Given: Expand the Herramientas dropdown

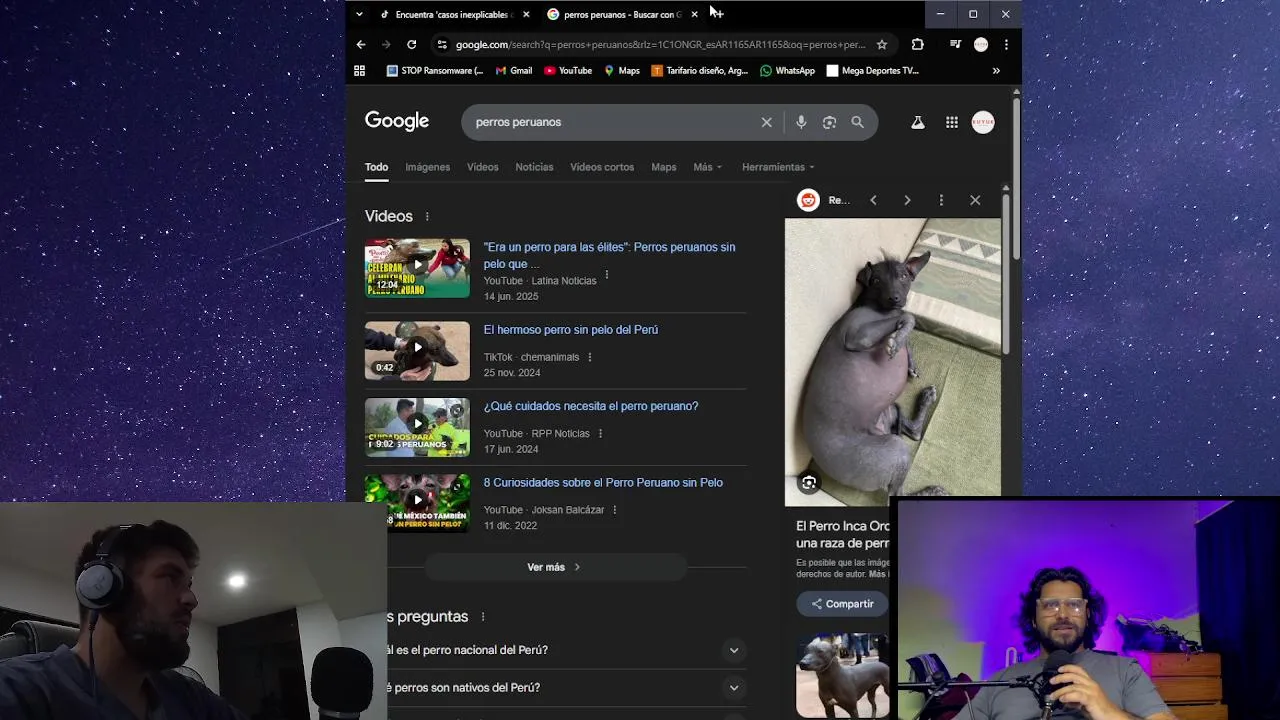Looking at the screenshot, I should [x=778, y=167].
